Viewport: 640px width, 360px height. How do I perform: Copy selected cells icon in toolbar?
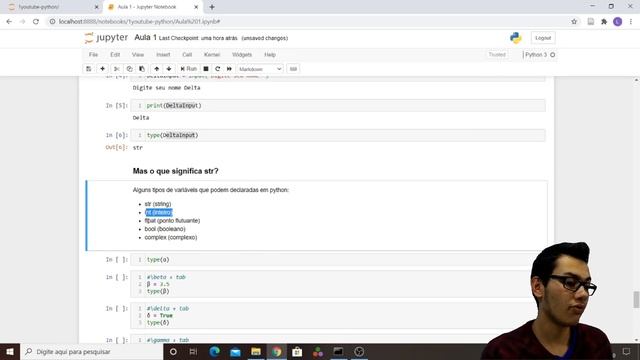[x=129, y=69]
